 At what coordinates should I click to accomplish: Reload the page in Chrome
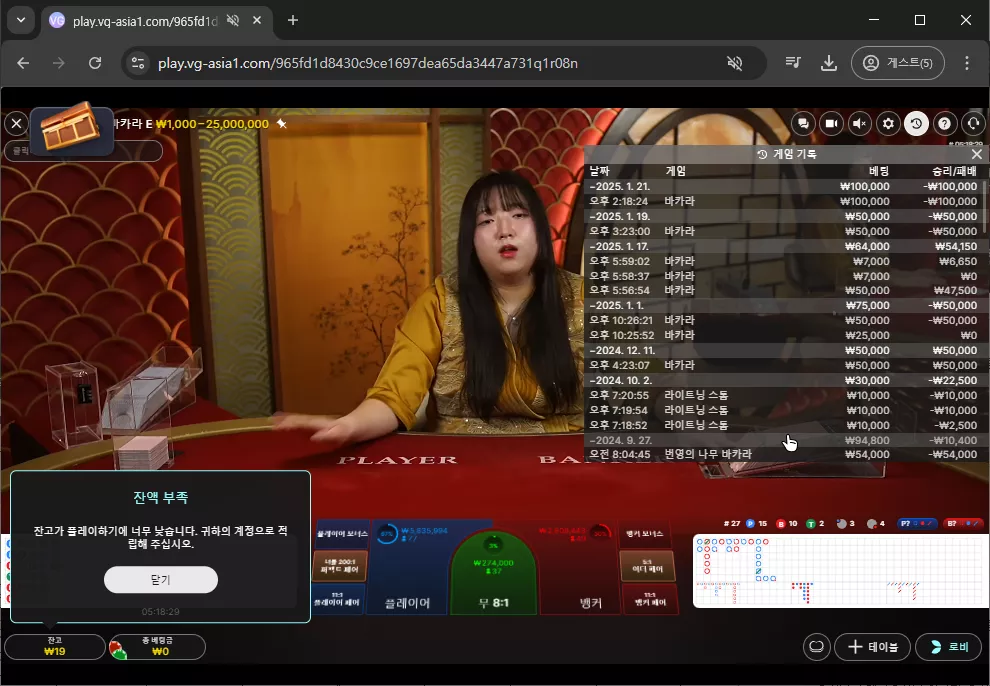(x=95, y=63)
